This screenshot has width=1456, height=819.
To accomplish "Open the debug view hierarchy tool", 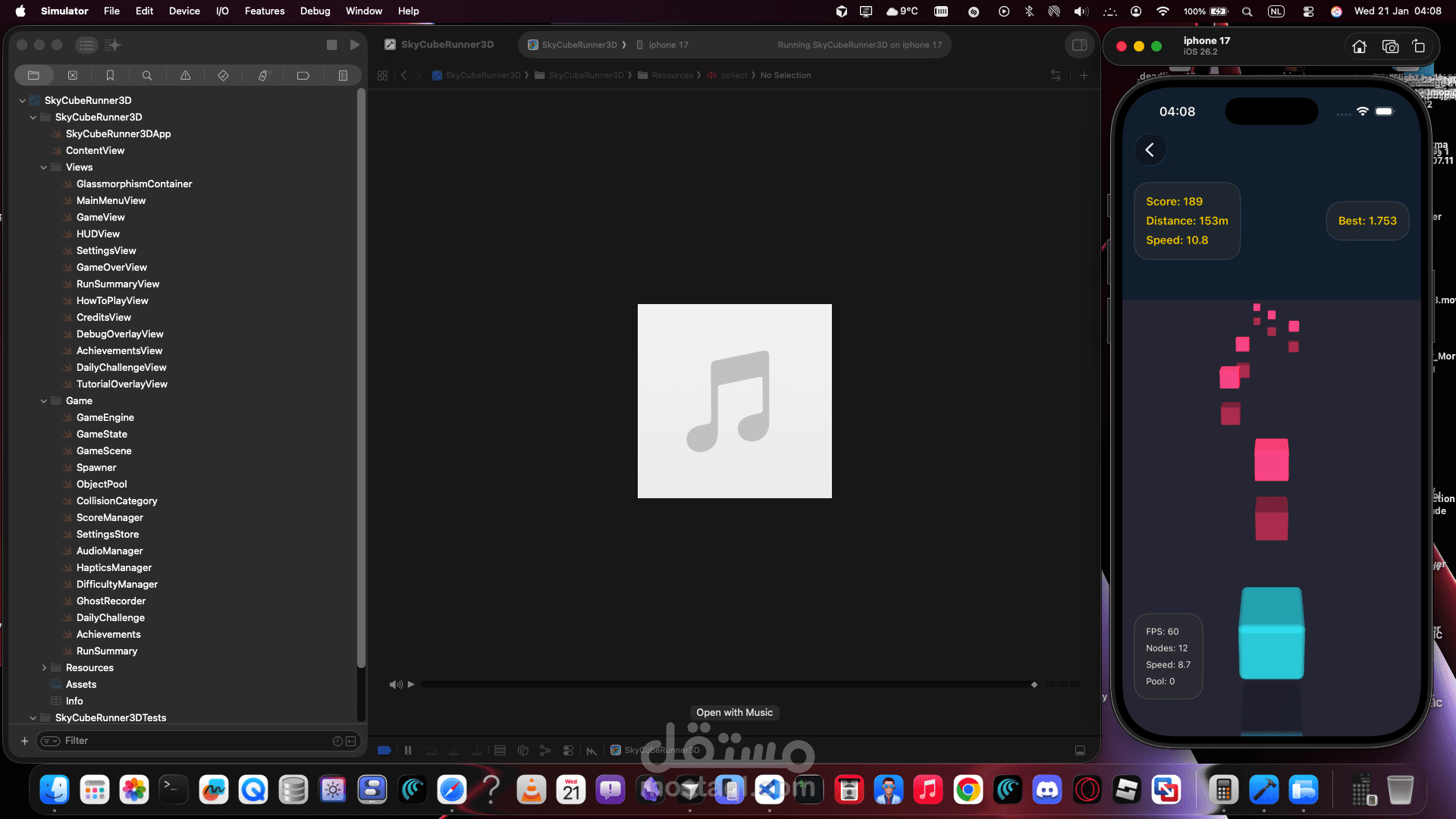I will (522, 751).
